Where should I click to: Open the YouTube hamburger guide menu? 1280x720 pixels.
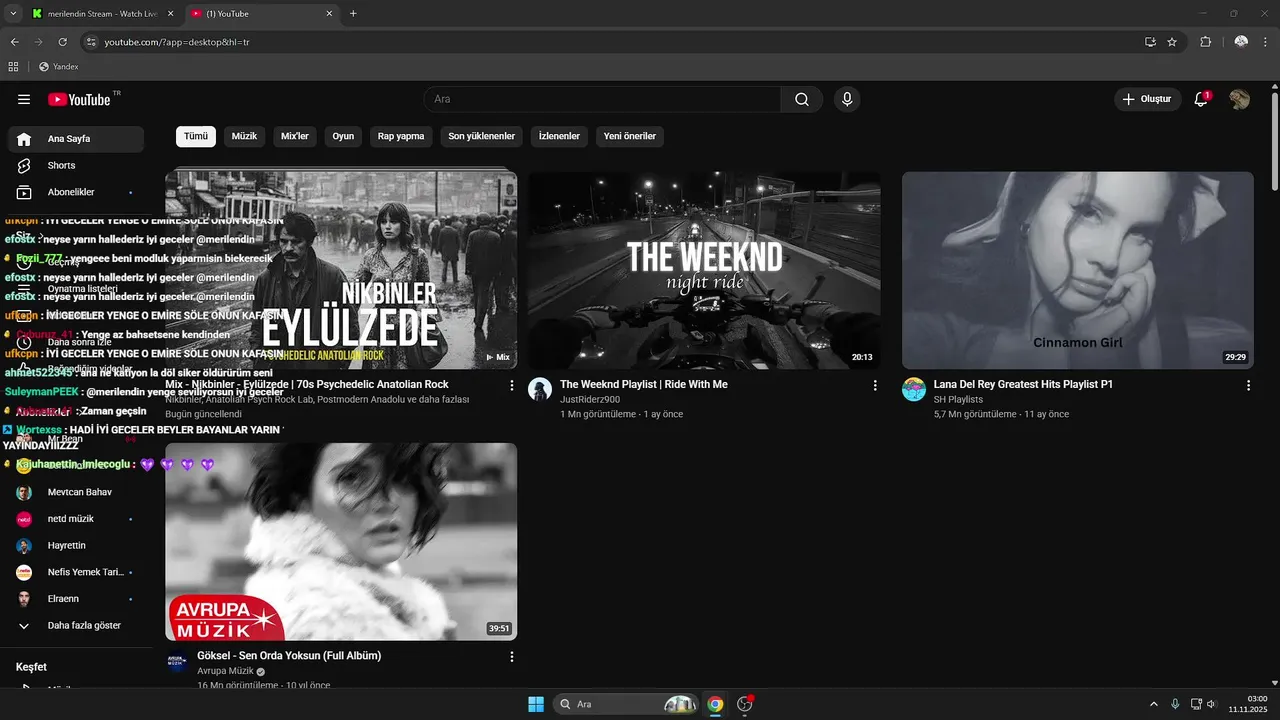[x=24, y=99]
